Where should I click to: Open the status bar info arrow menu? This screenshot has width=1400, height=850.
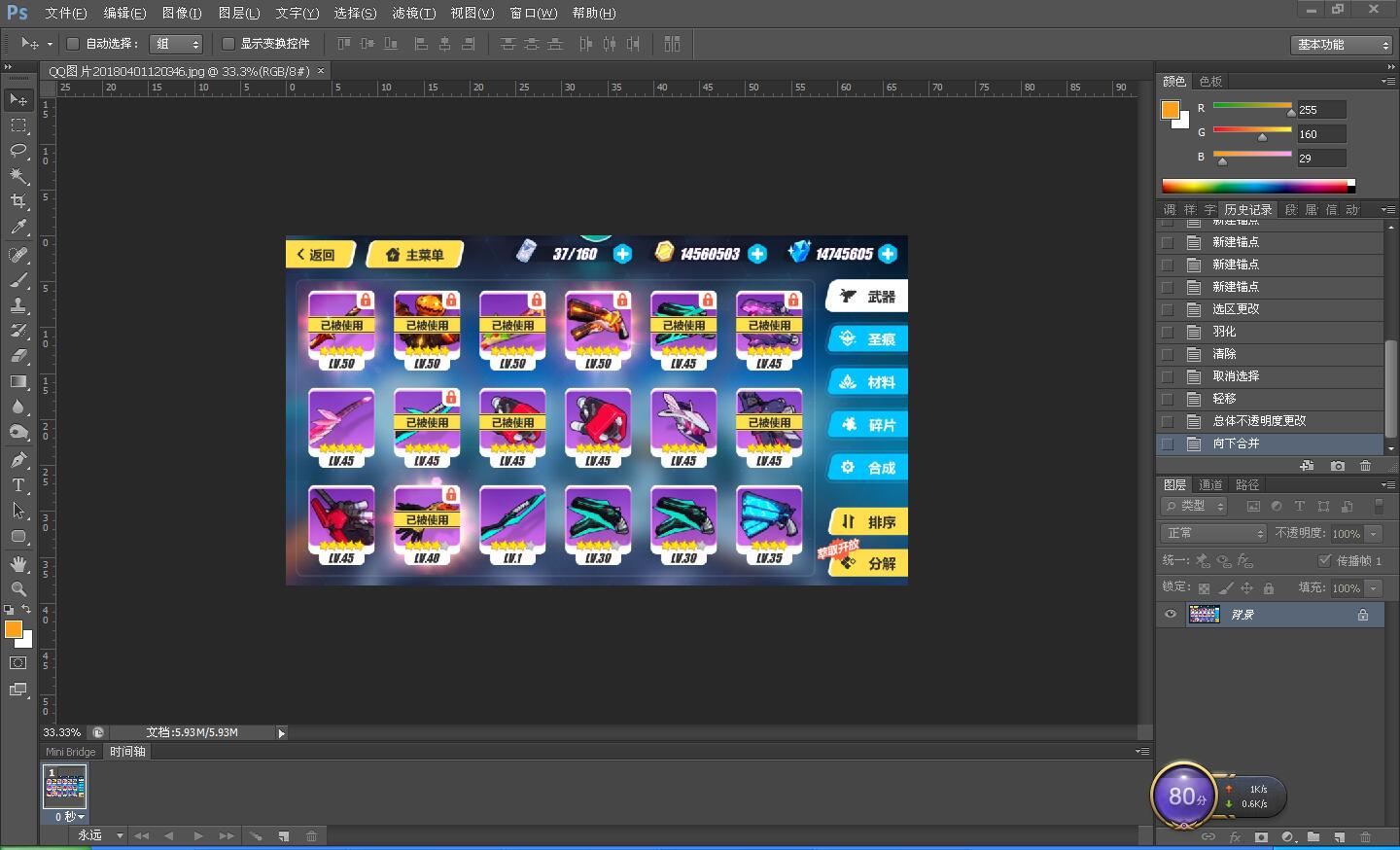click(282, 733)
